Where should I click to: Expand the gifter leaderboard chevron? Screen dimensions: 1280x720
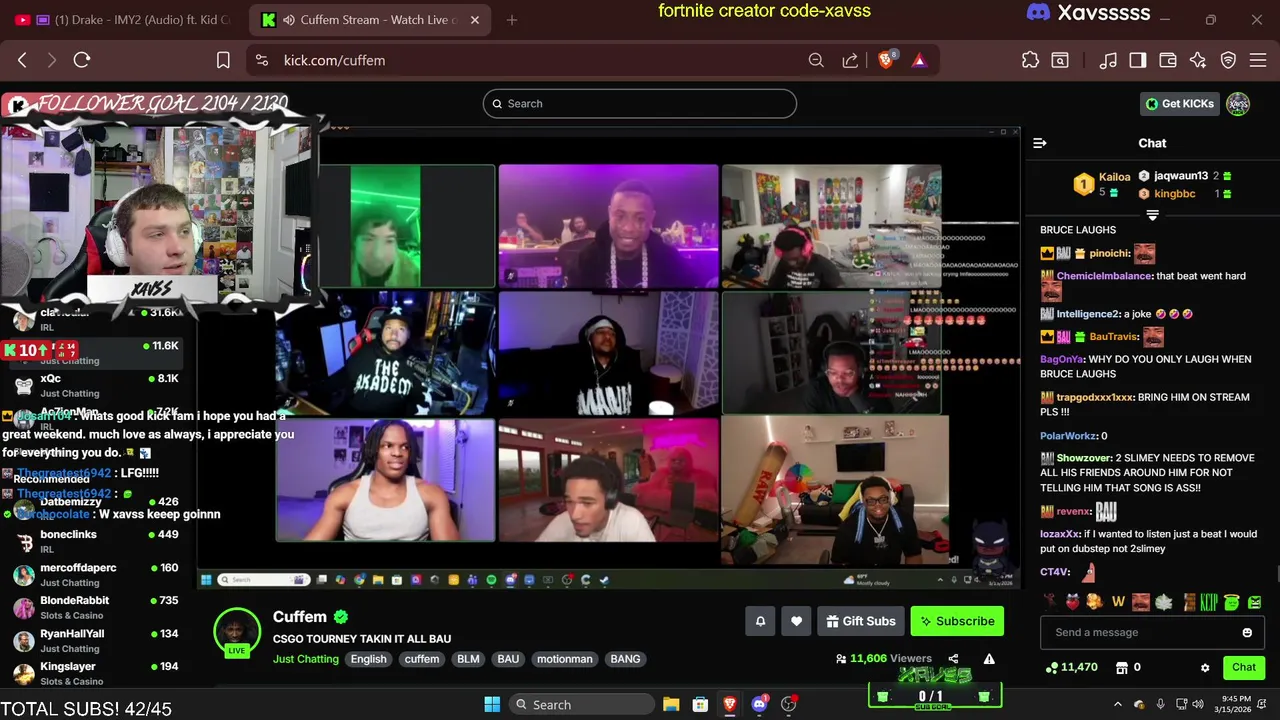coord(1152,215)
